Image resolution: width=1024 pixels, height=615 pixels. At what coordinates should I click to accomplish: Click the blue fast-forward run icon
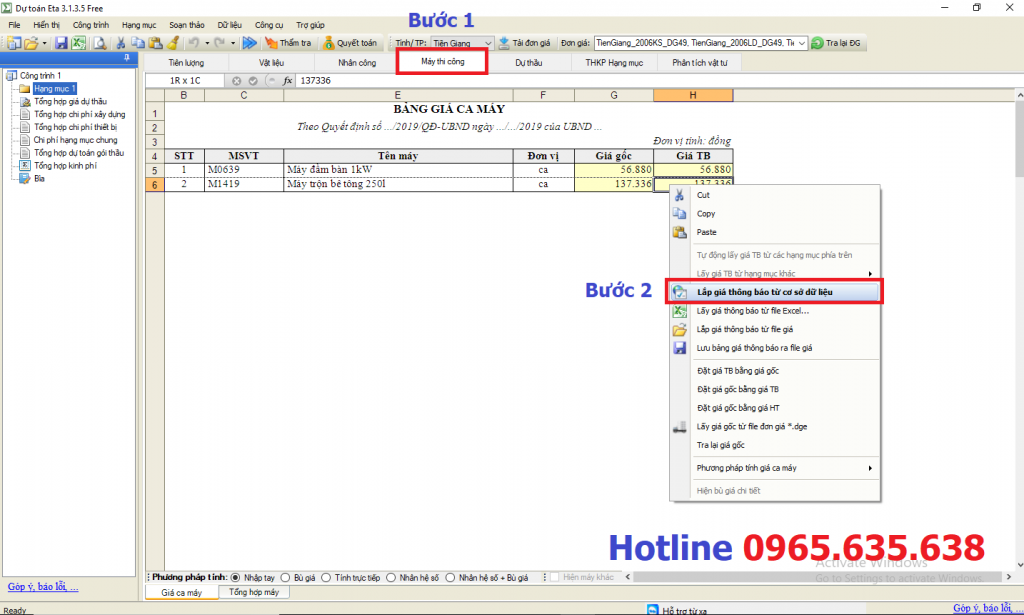click(249, 43)
